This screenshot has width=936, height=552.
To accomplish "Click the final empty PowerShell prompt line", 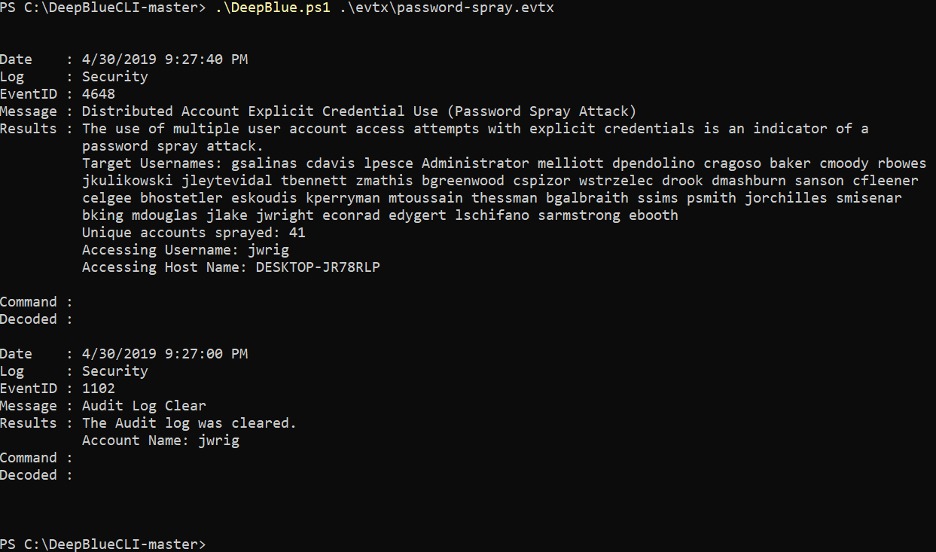I will coord(103,544).
